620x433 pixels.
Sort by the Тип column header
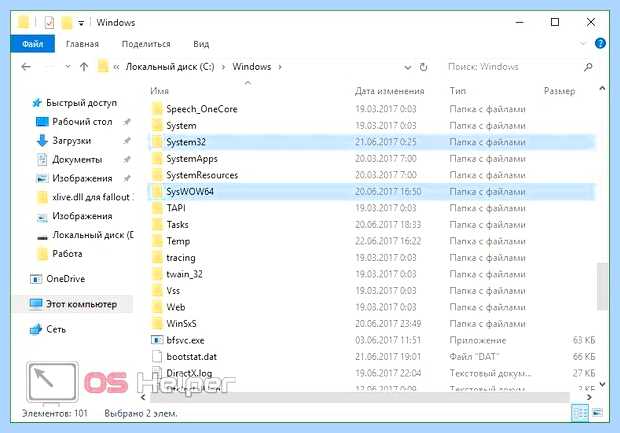click(x=457, y=91)
